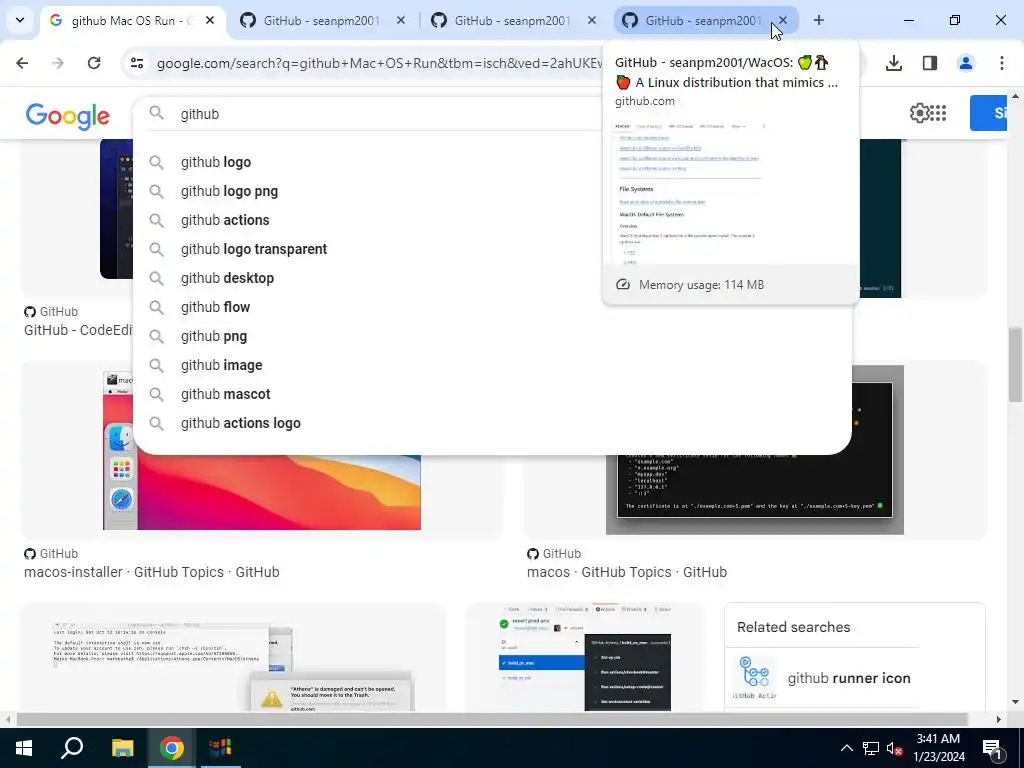Viewport: 1024px width, 768px height.
Task: Show hidden system tray icons
Action: pos(846,748)
